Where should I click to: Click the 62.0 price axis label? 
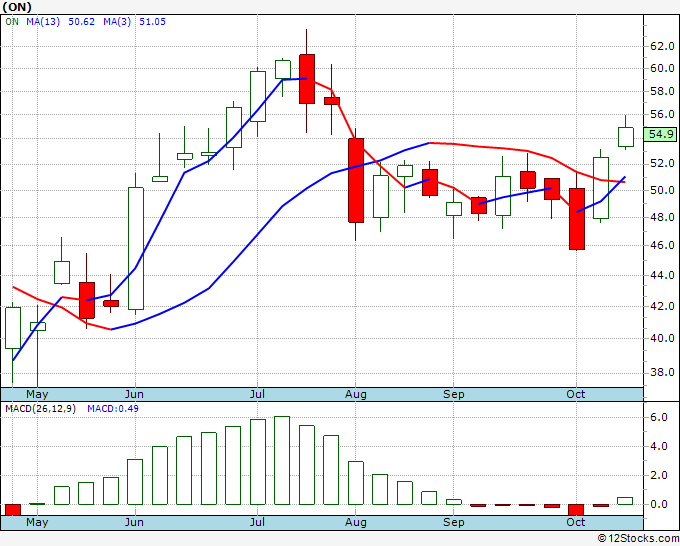[662, 46]
